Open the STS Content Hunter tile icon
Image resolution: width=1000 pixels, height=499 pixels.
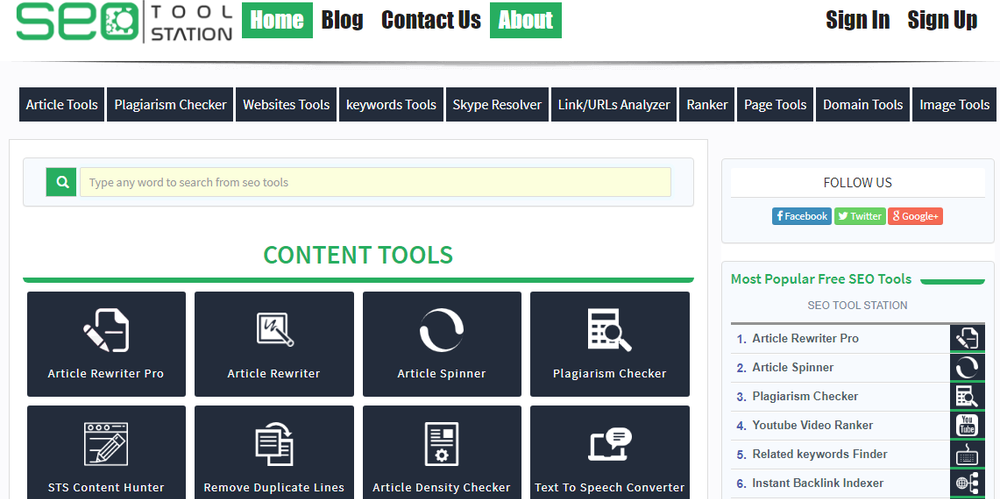(106, 444)
